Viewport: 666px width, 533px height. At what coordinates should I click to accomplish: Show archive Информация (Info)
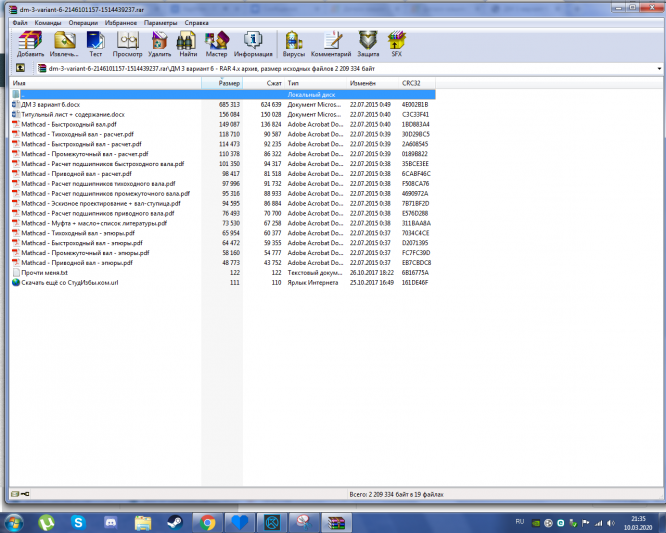click(x=253, y=43)
